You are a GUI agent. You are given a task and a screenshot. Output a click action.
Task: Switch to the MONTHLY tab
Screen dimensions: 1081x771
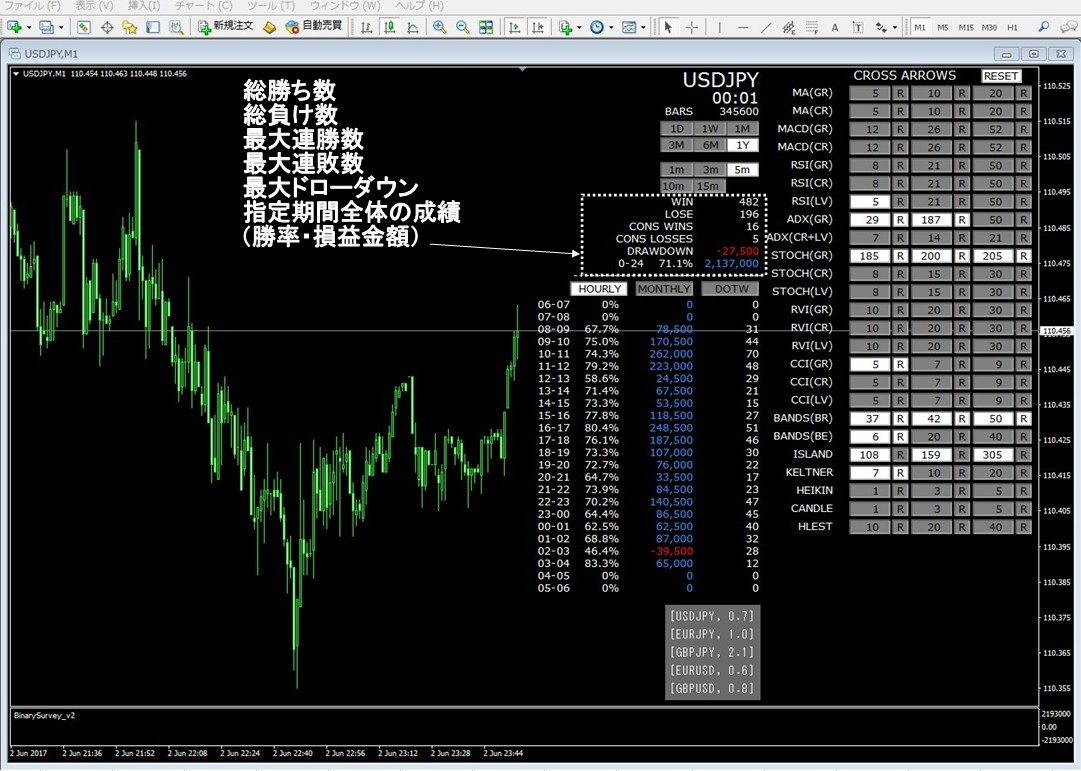663,289
